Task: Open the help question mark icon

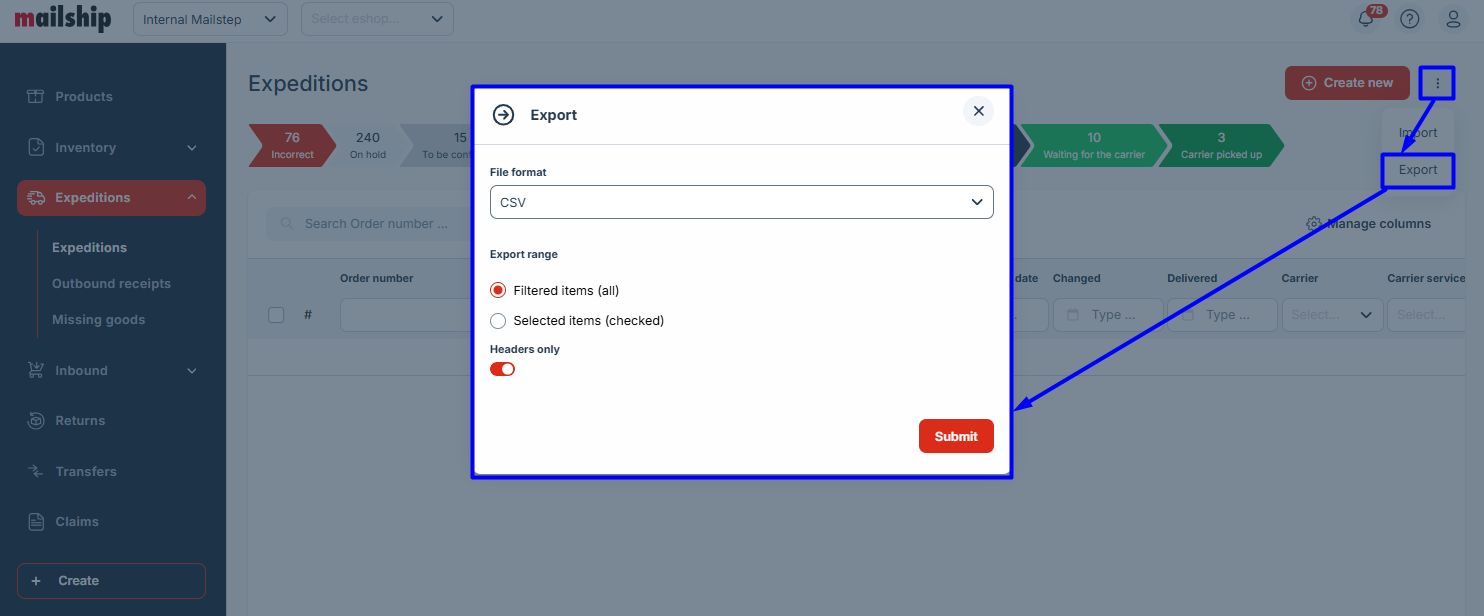Action: pyautogui.click(x=1410, y=19)
